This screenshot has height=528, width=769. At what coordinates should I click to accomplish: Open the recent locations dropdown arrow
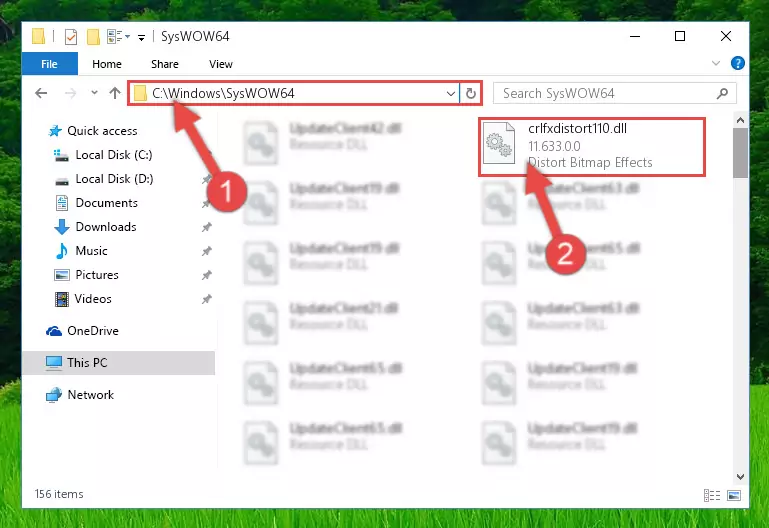pyautogui.click(x=94, y=93)
